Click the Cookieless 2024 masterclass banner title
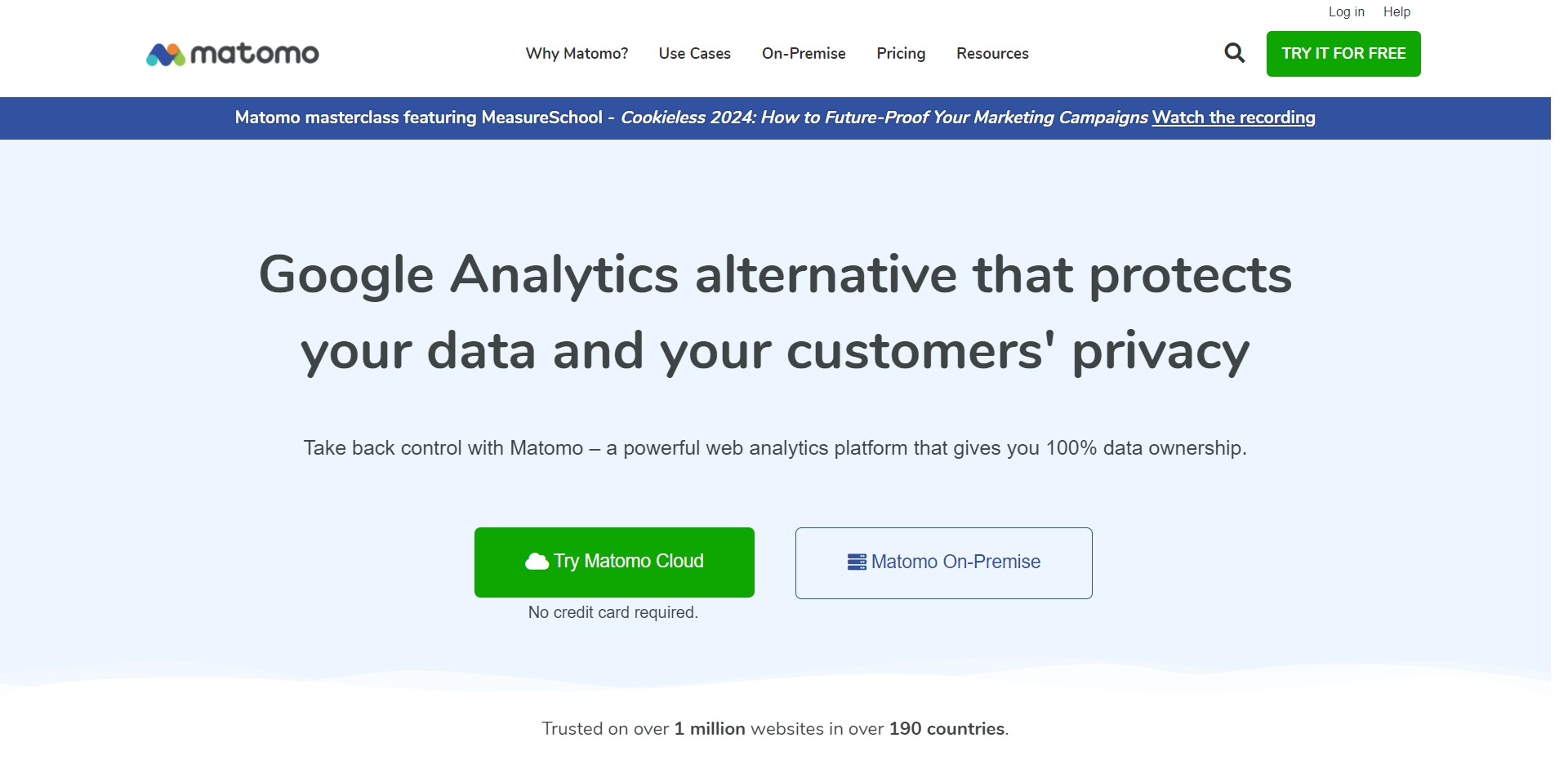The width and height of the screenshot is (1568, 769). (884, 118)
